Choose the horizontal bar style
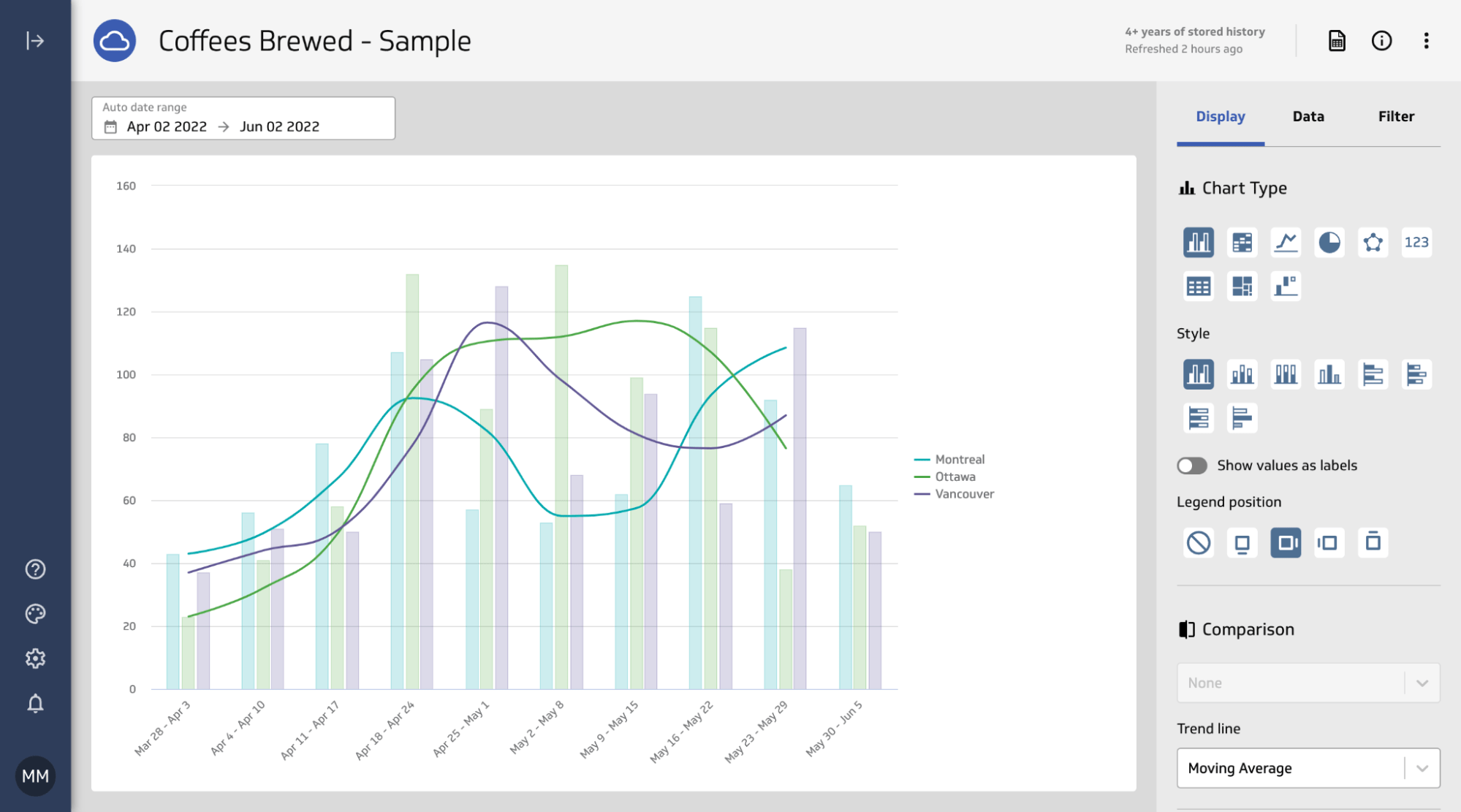The width and height of the screenshot is (1461, 812). [x=1373, y=374]
